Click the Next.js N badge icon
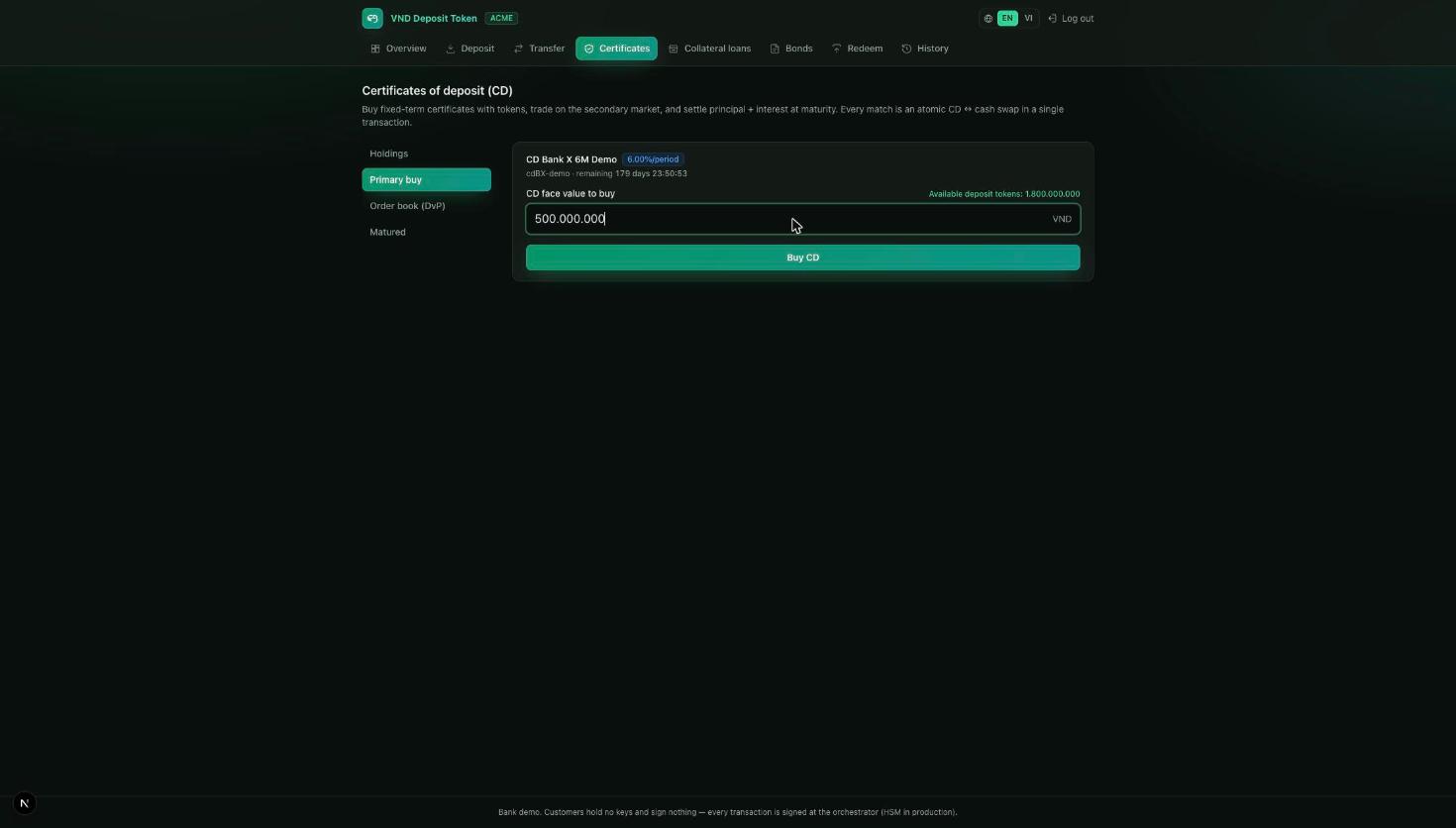1456x828 pixels. (x=25, y=803)
